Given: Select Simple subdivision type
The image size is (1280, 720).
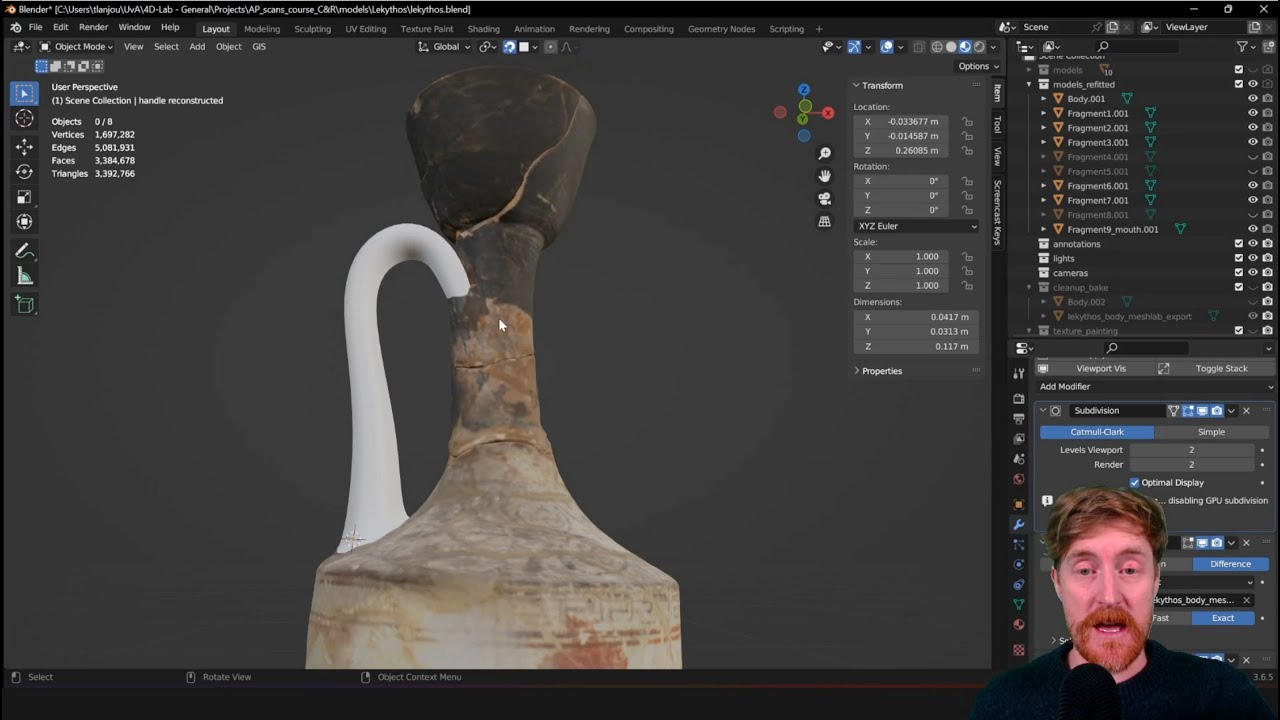Looking at the screenshot, I should pos(1211,432).
